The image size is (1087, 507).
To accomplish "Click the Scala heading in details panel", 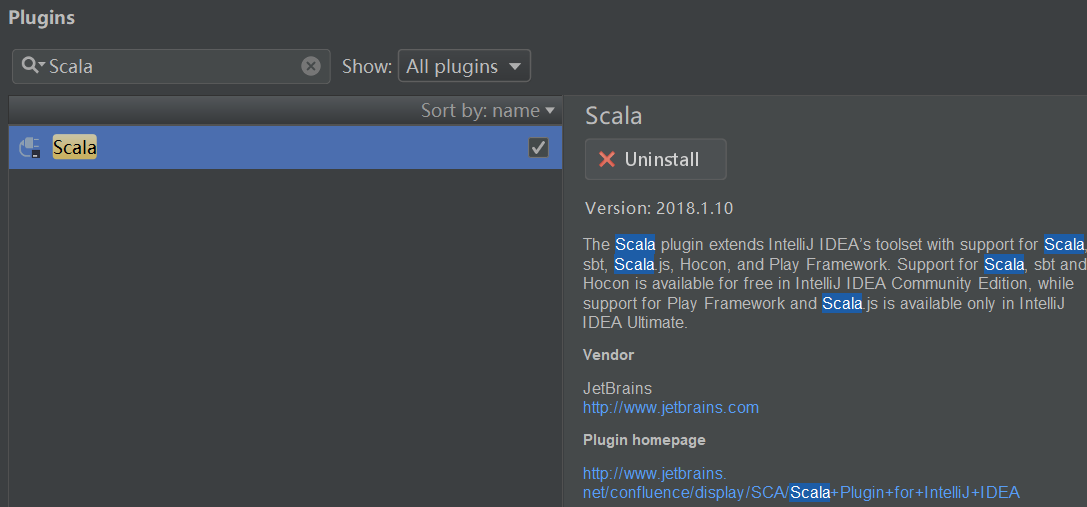I will pyautogui.click(x=613, y=116).
